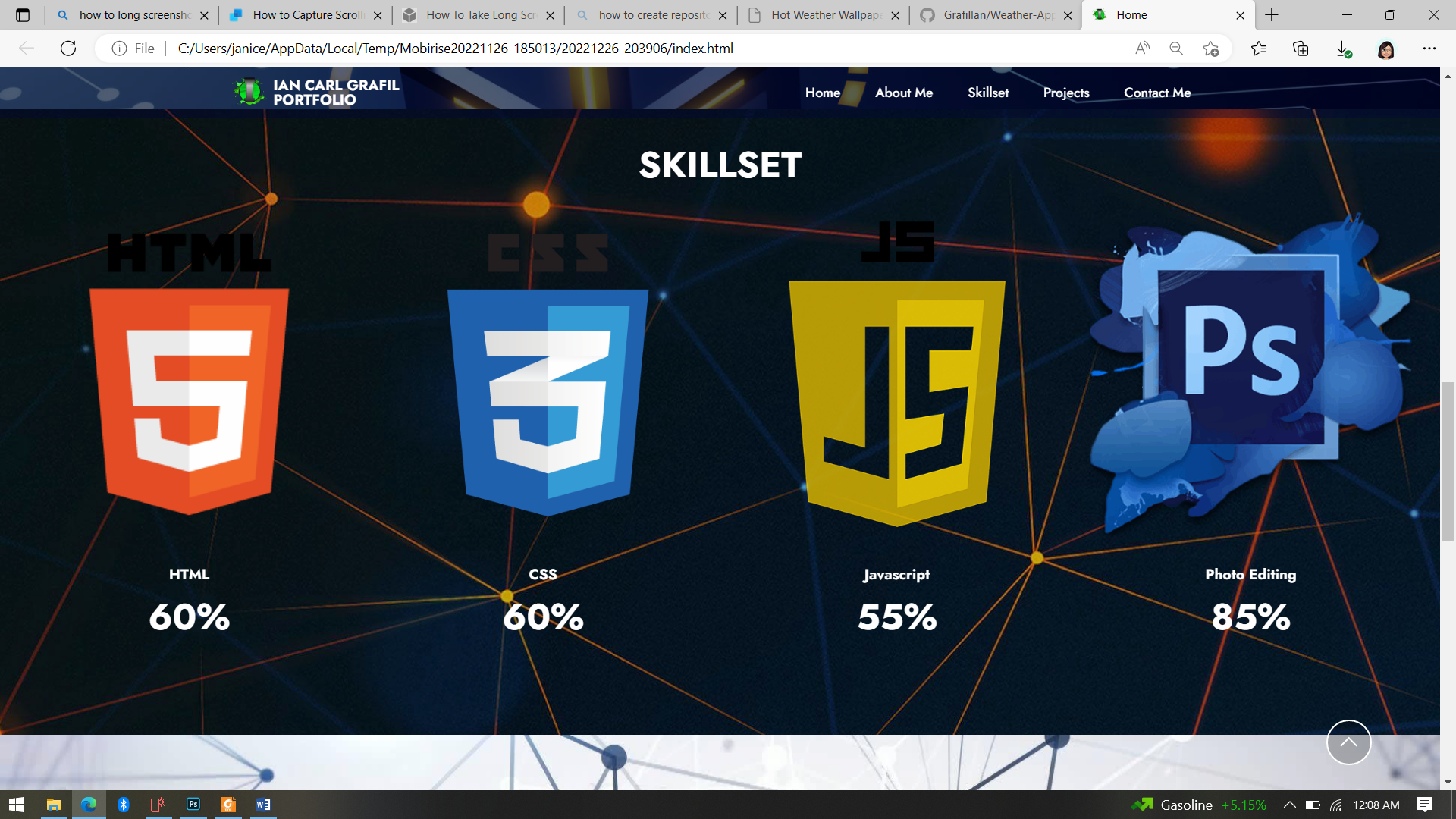Viewport: 1456px width, 819px height.
Task: Navigate to the Projects section
Action: click(x=1066, y=93)
